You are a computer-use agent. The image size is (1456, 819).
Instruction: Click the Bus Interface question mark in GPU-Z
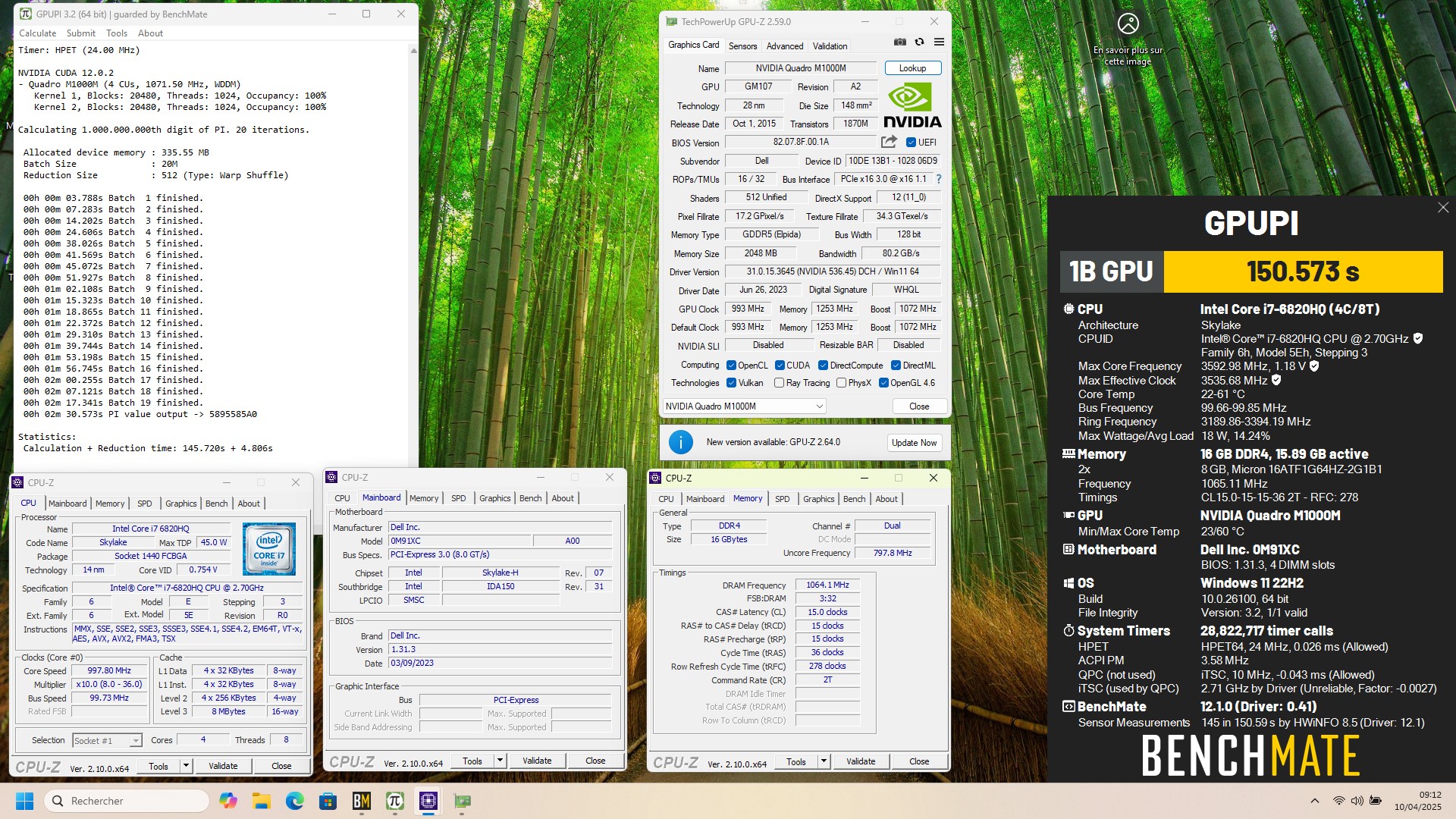[939, 179]
